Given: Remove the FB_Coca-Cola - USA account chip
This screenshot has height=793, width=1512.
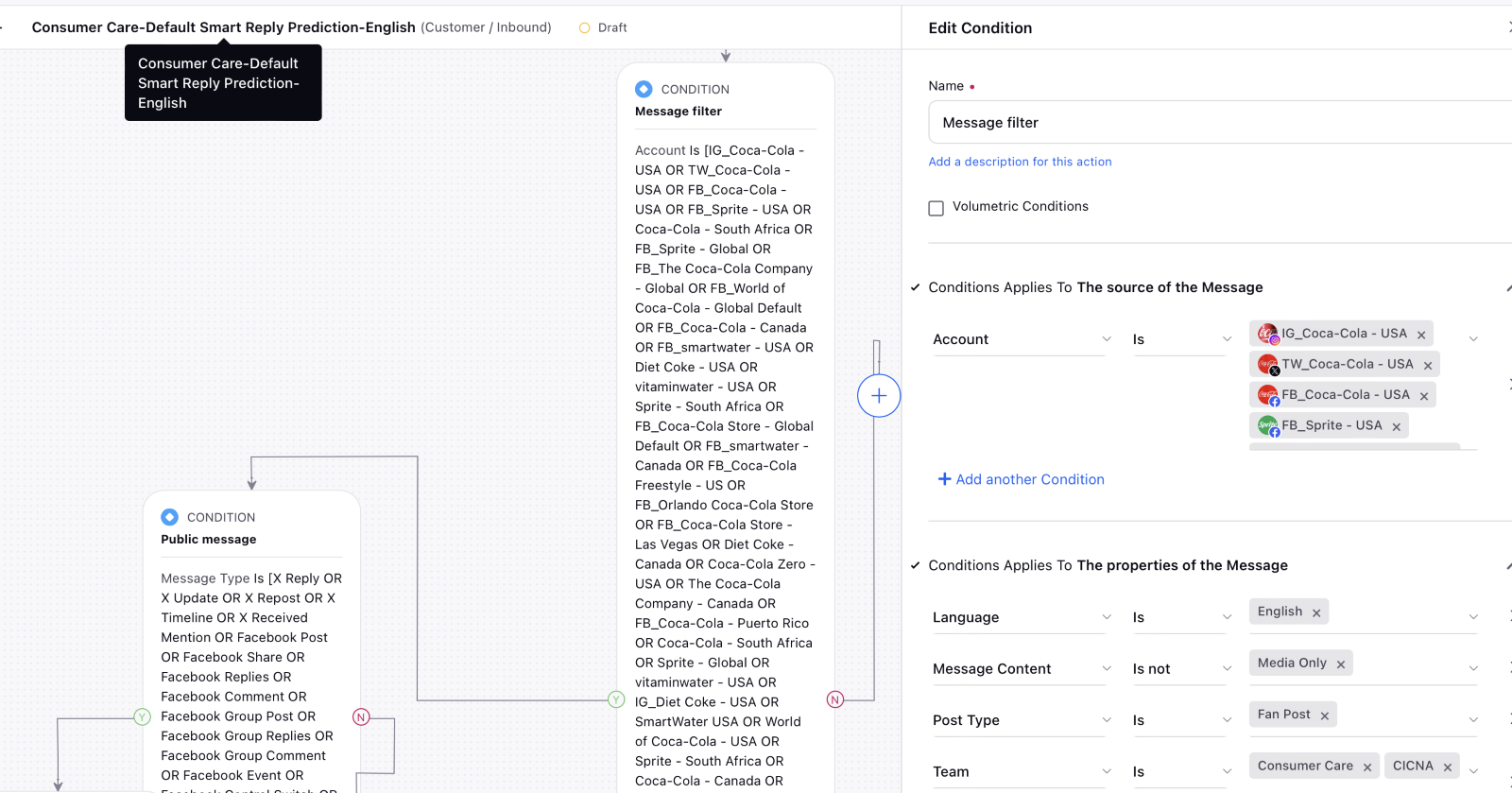Looking at the screenshot, I should point(1424,396).
